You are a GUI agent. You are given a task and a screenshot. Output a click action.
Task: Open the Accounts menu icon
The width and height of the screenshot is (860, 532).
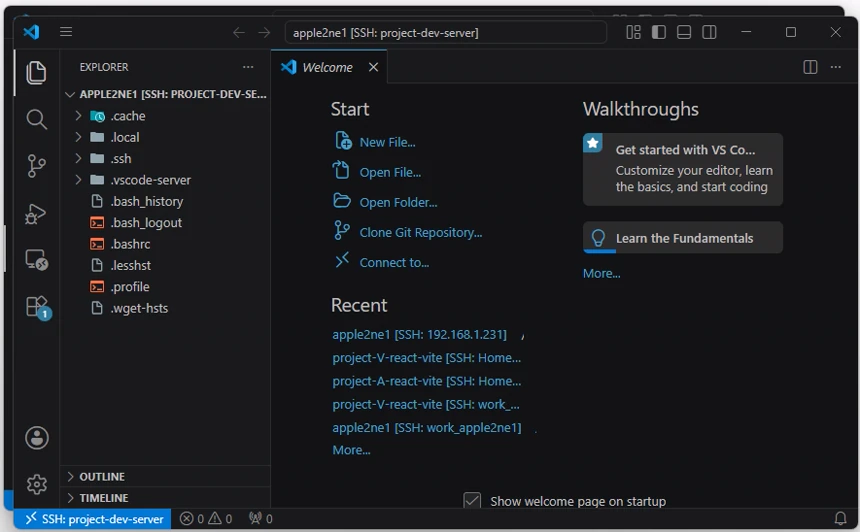pos(37,438)
